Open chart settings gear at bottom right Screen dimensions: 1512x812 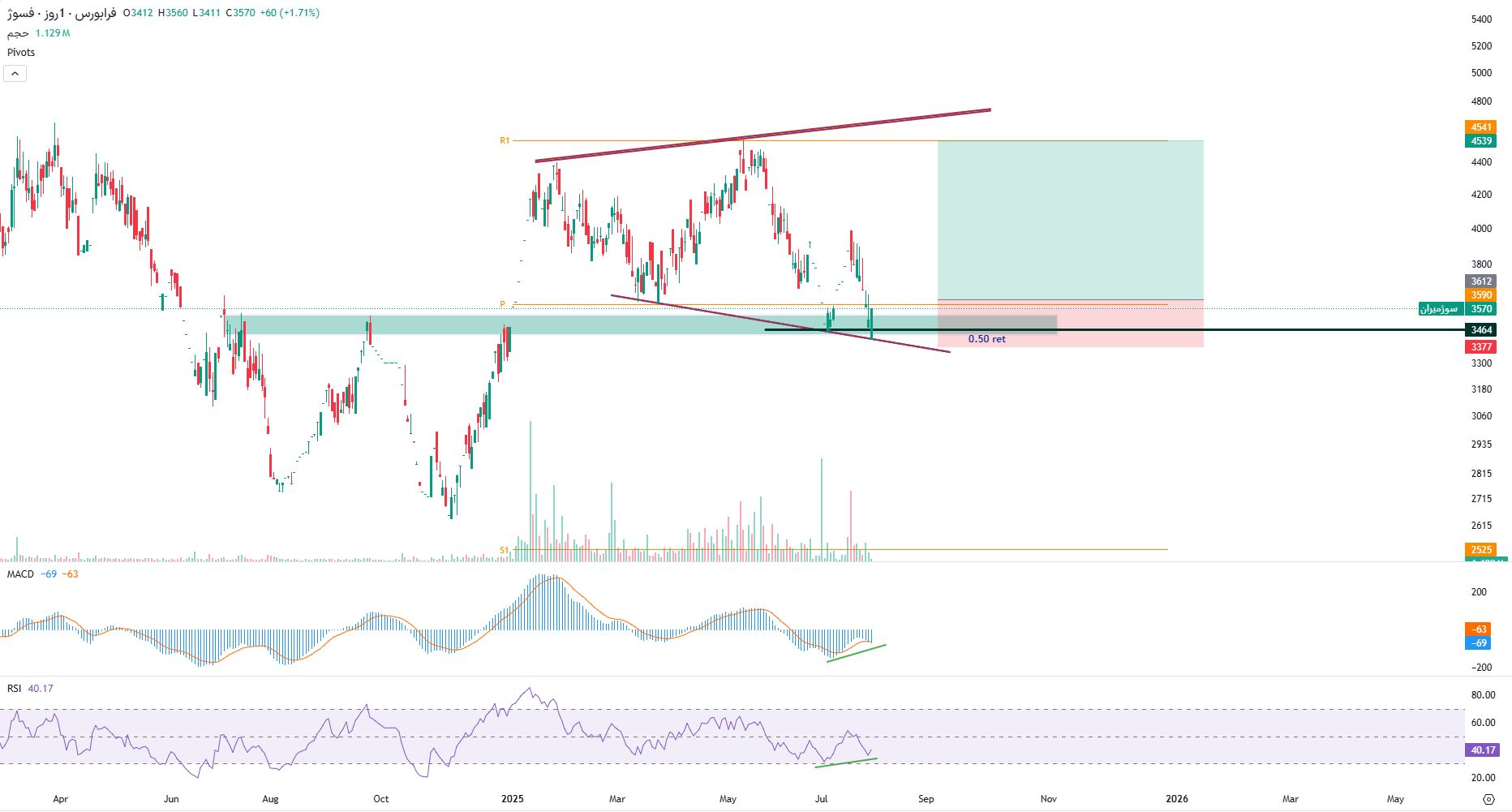pyautogui.click(x=1488, y=799)
